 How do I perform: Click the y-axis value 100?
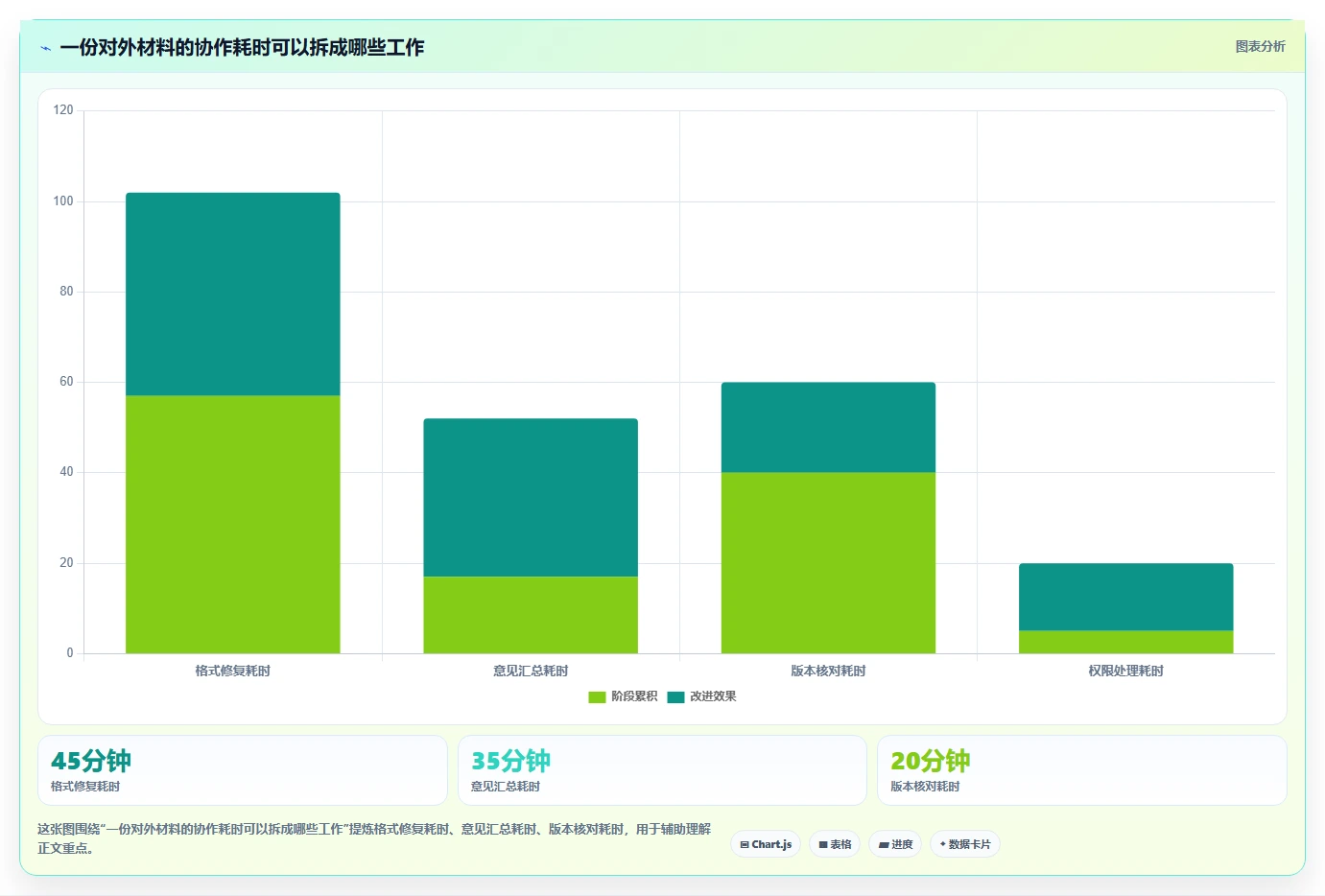point(63,201)
